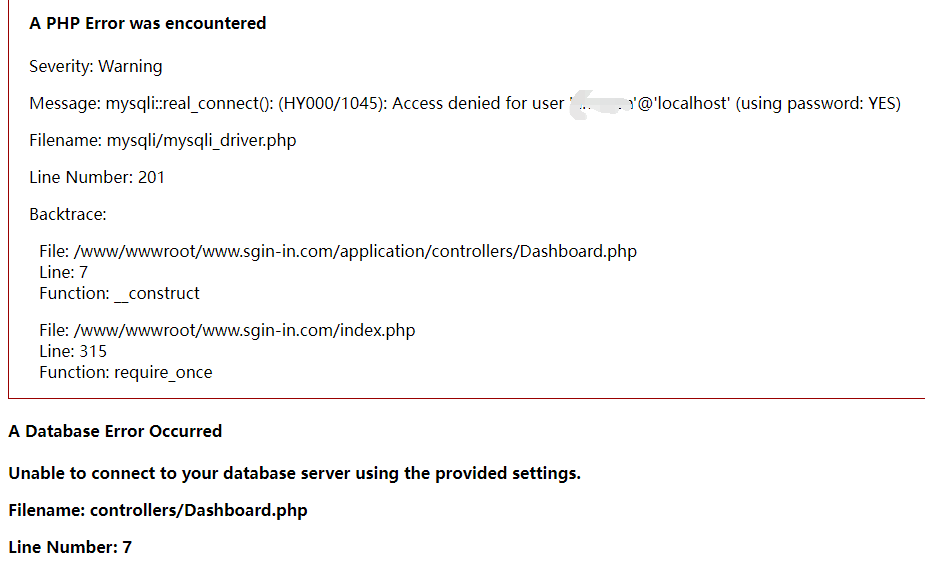The height and width of the screenshot is (582, 925).
Task: Click the bold 'Line Number: 7' text
Action: (70, 547)
